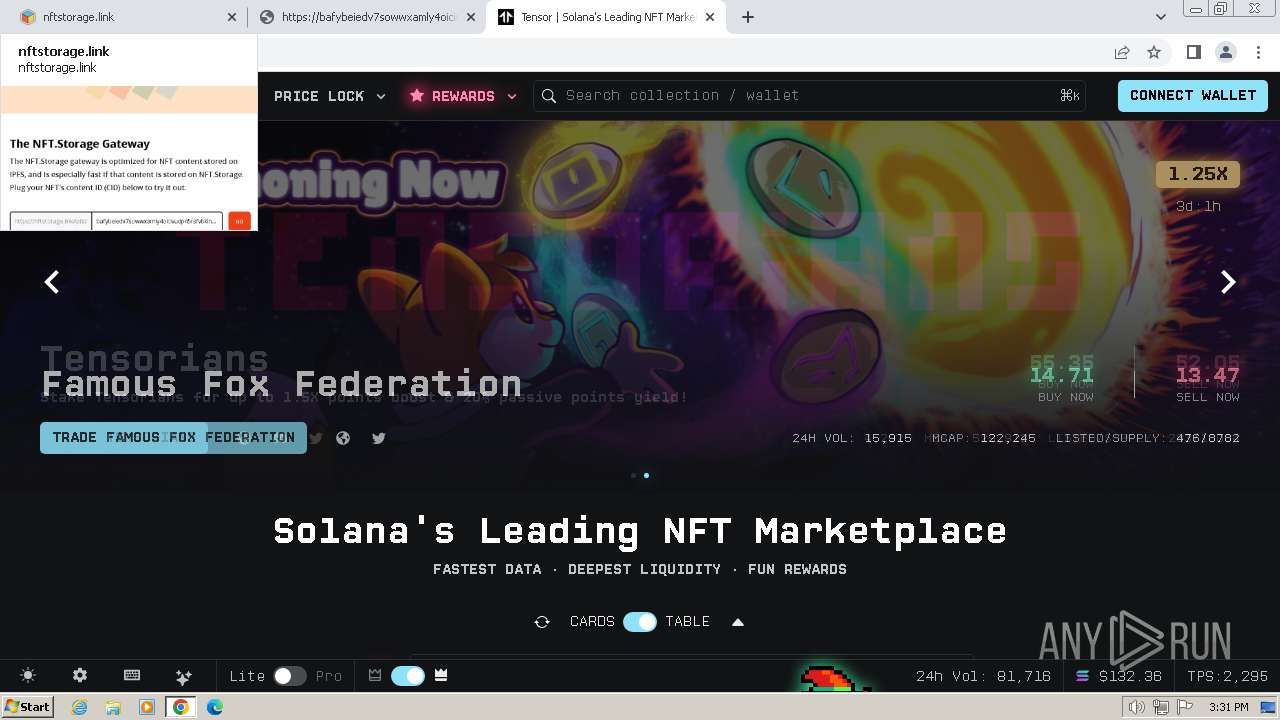
Task: Open new browser tab
Action: pyautogui.click(x=747, y=17)
